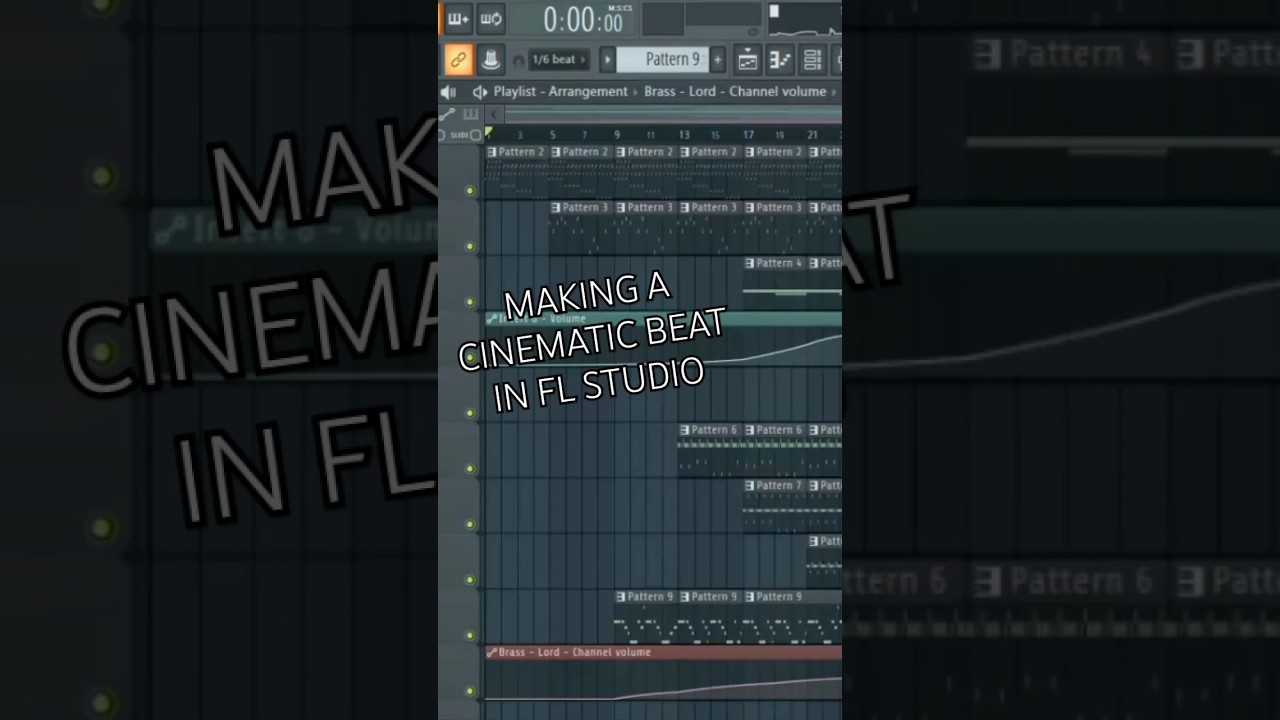The image size is (1280, 720).
Task: Mute the Pattern 2 track LED
Action: point(470,190)
